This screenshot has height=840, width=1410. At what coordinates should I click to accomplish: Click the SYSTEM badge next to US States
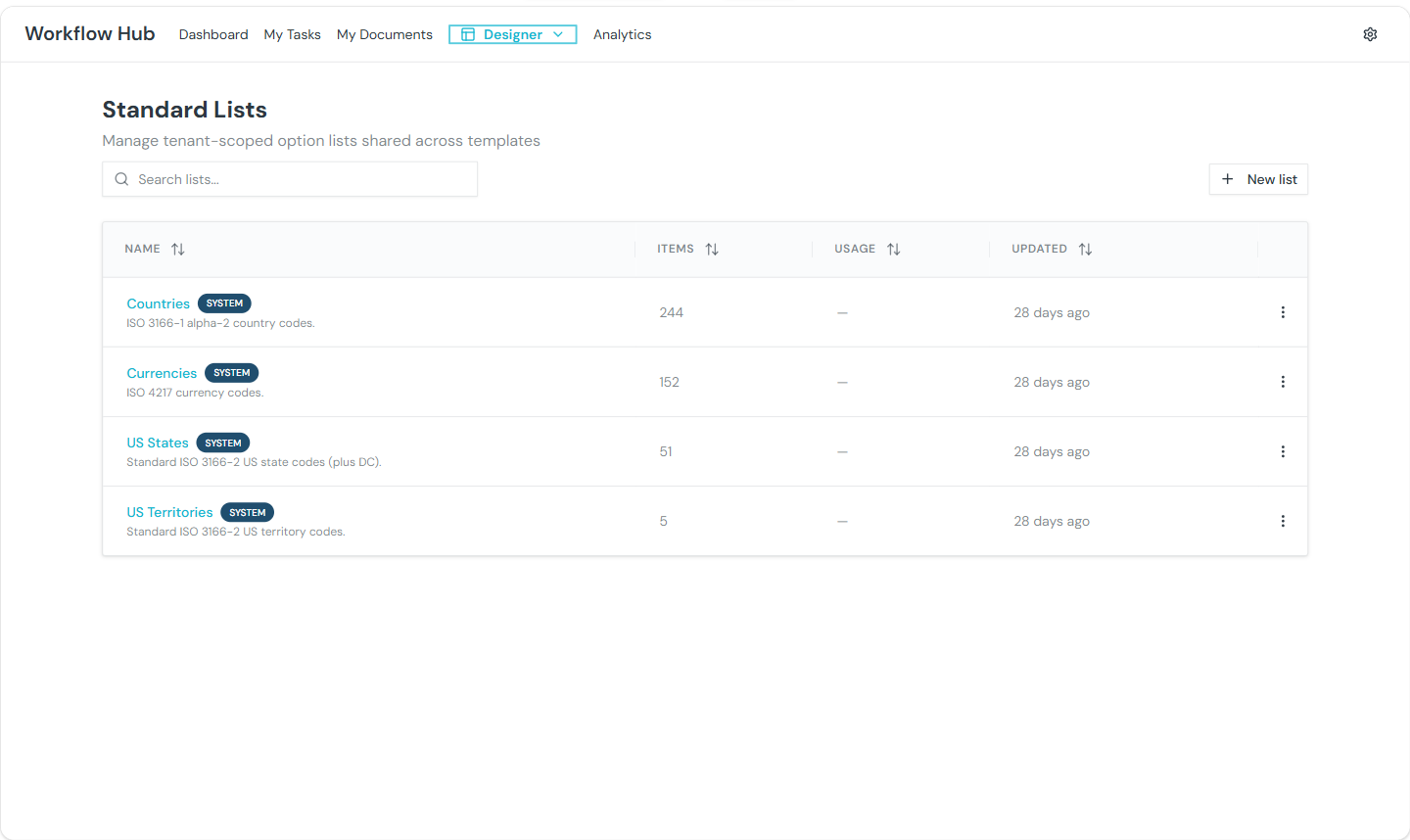click(223, 443)
